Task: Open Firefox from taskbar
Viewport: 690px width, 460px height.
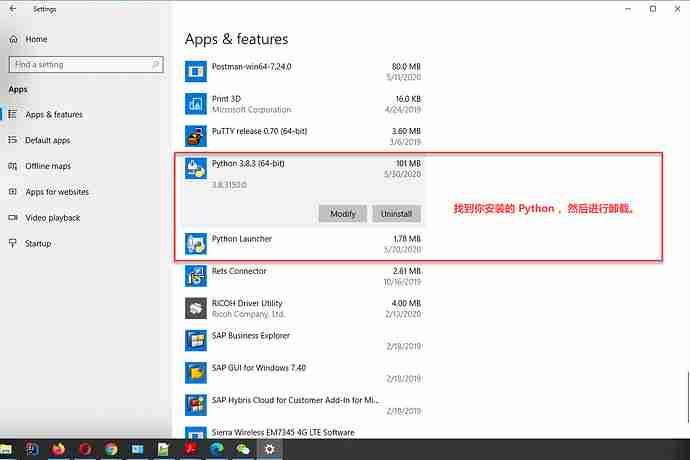Action: click(58, 449)
